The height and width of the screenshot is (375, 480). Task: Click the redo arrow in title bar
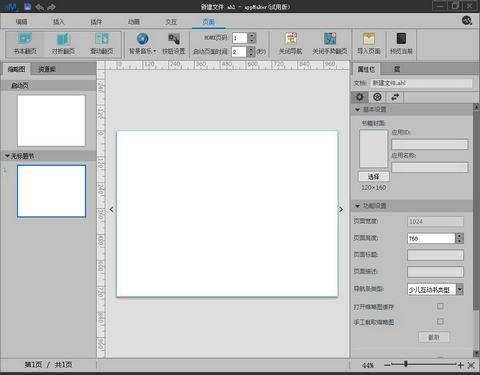(51, 7)
